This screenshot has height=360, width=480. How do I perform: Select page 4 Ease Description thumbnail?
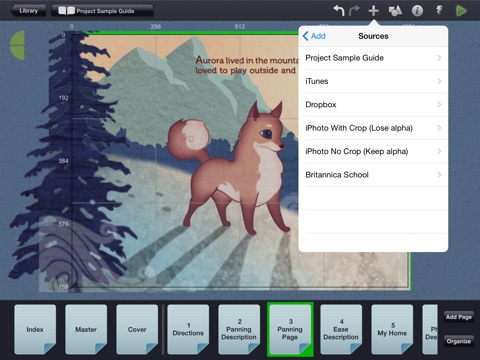click(x=341, y=329)
